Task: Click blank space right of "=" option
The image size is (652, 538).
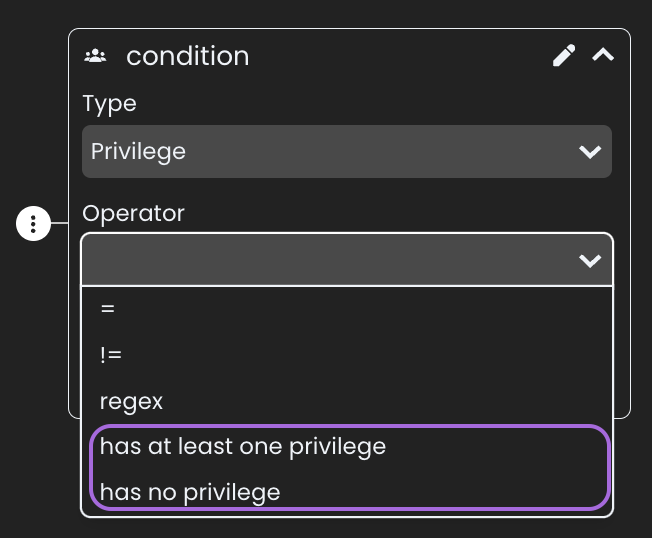Action: click(x=400, y=309)
